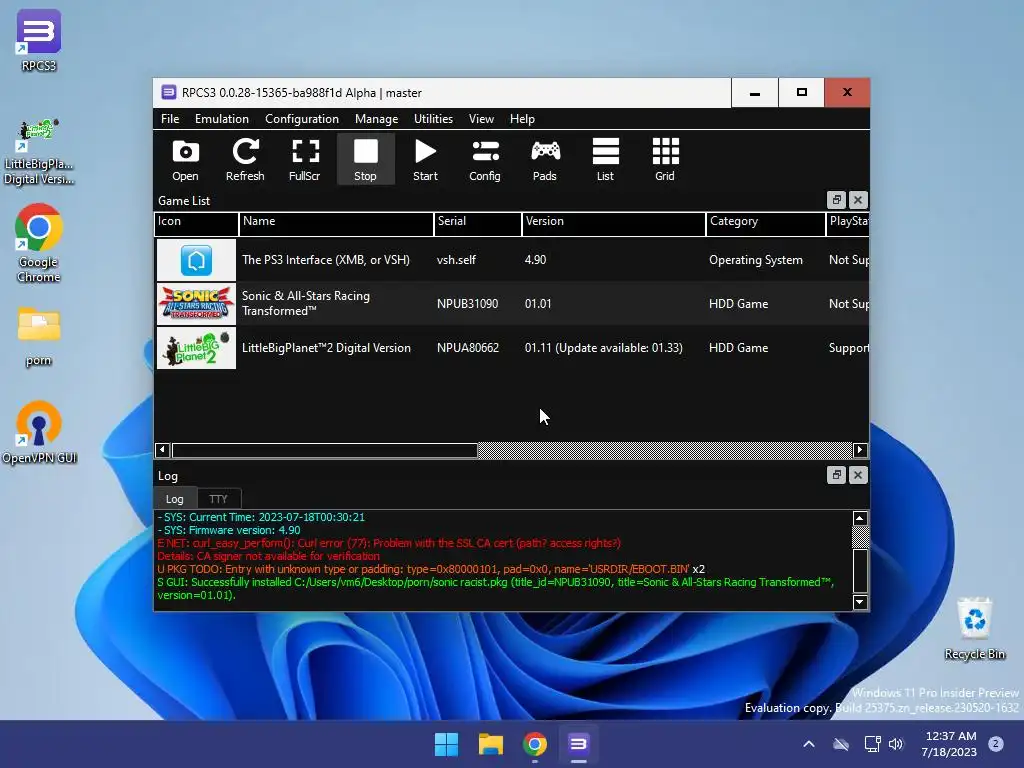
Task: Select 'Sonic & All-Stars Racing Transformed' name
Action: [x=306, y=304]
